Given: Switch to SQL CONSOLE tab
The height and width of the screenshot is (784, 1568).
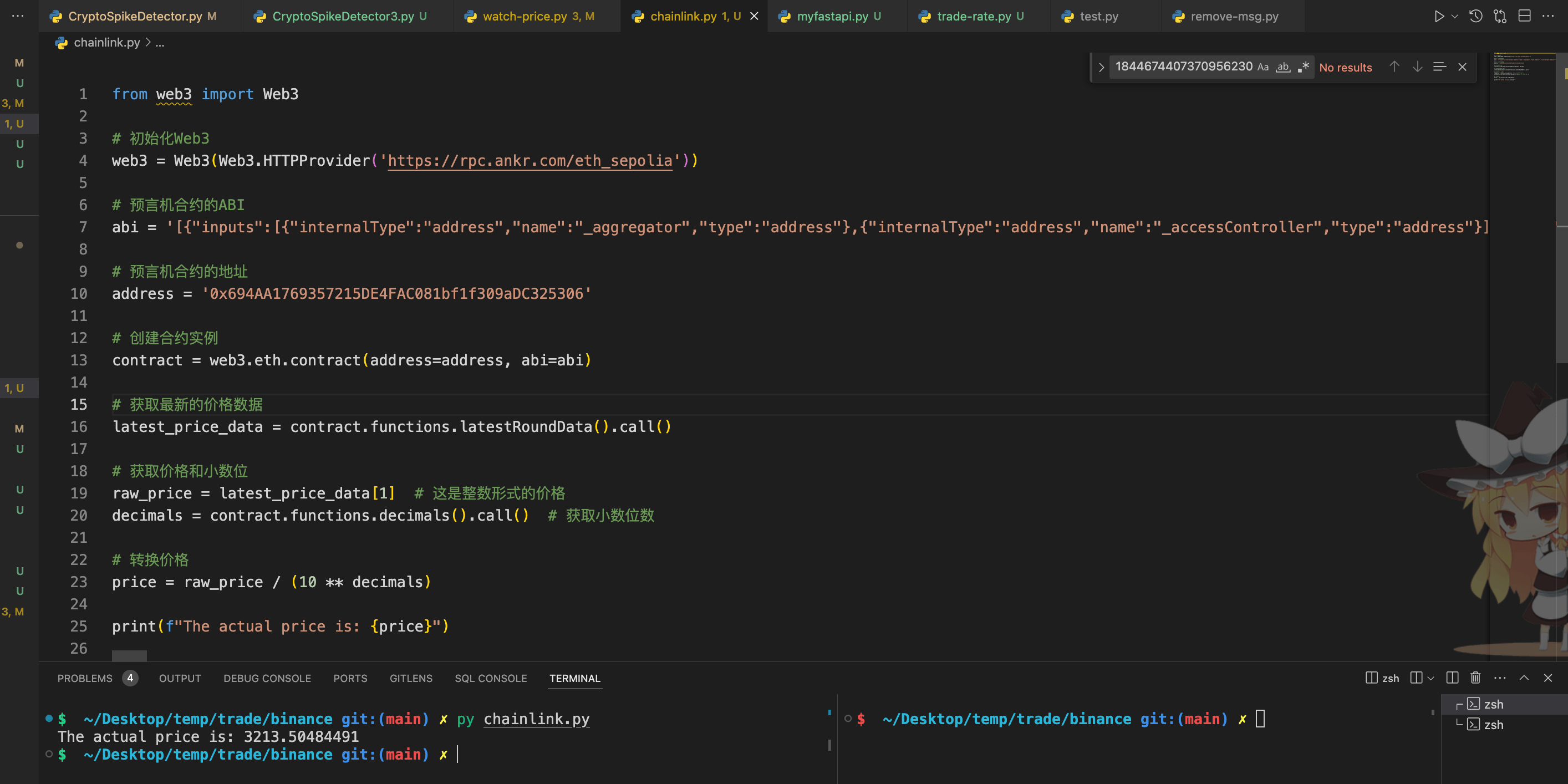Looking at the screenshot, I should 491,678.
